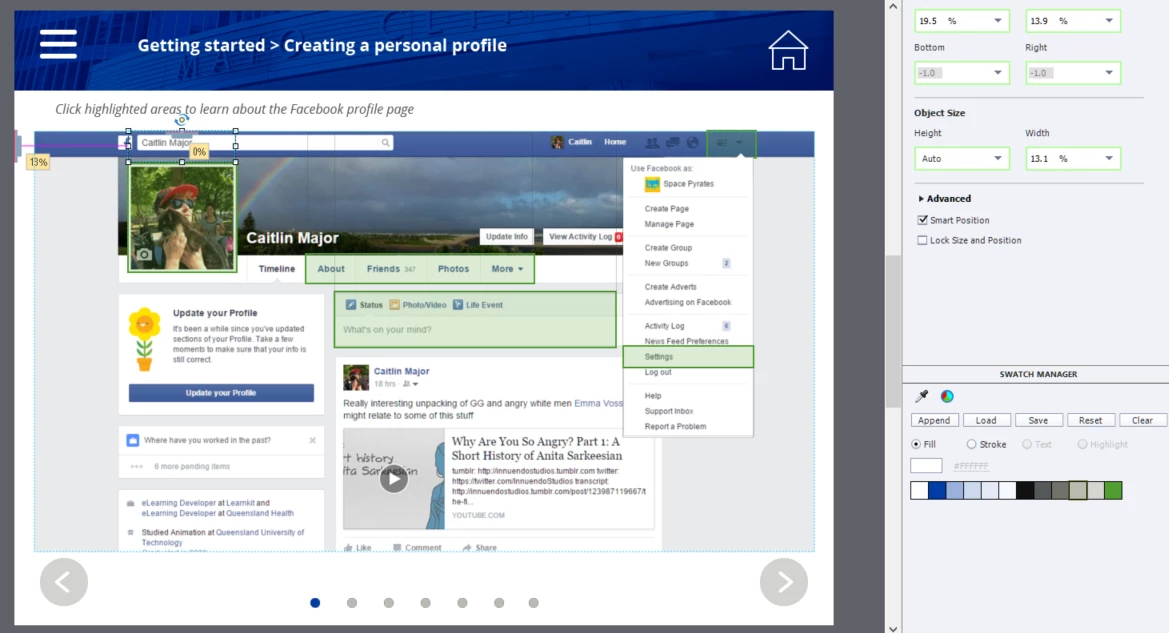This screenshot has width=1169, height=633.
Task: Select News Feed Preferences menu entry
Action: tap(688, 341)
